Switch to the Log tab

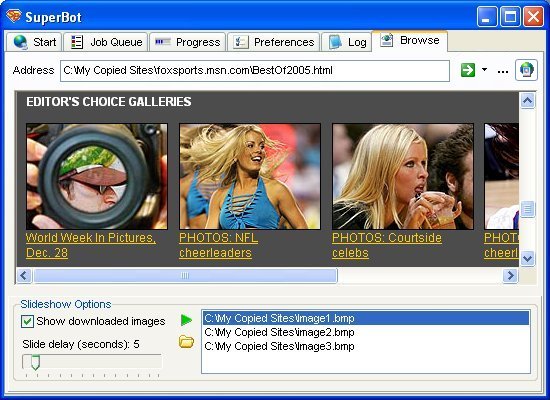tap(347, 42)
